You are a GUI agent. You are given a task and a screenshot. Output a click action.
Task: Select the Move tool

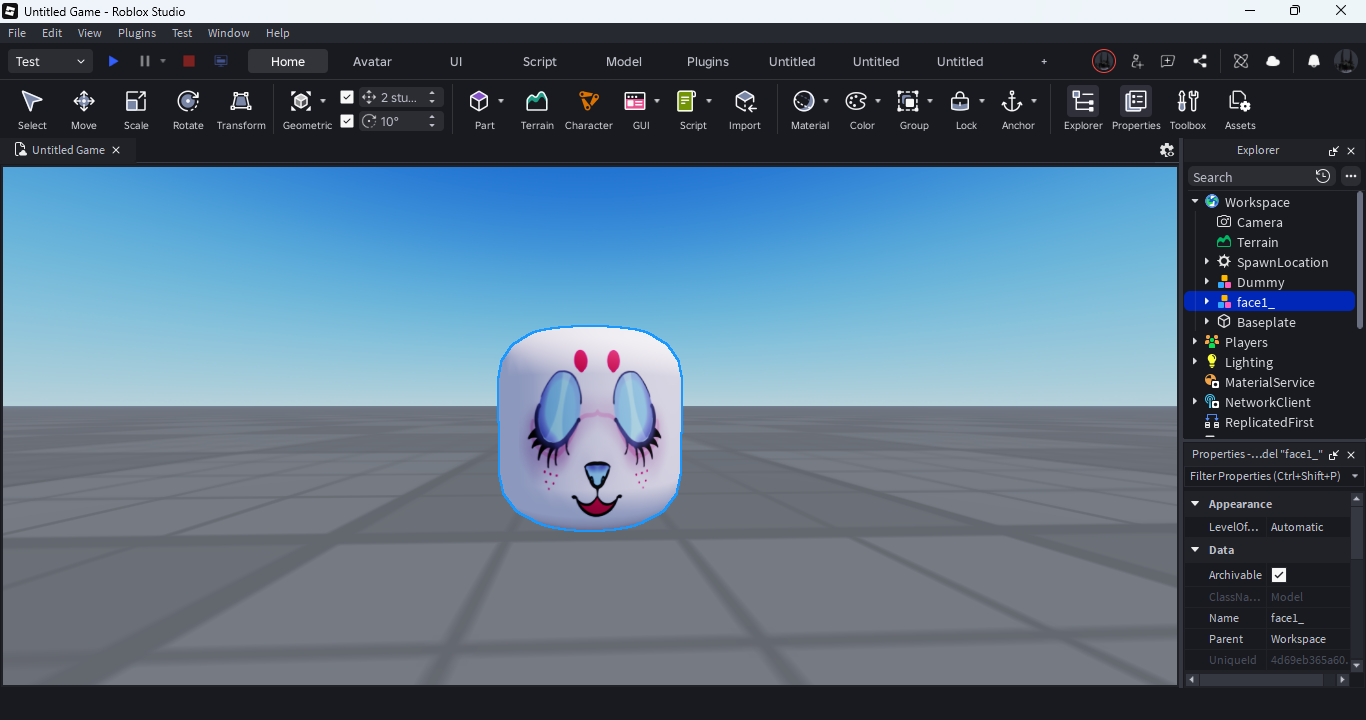click(x=84, y=110)
